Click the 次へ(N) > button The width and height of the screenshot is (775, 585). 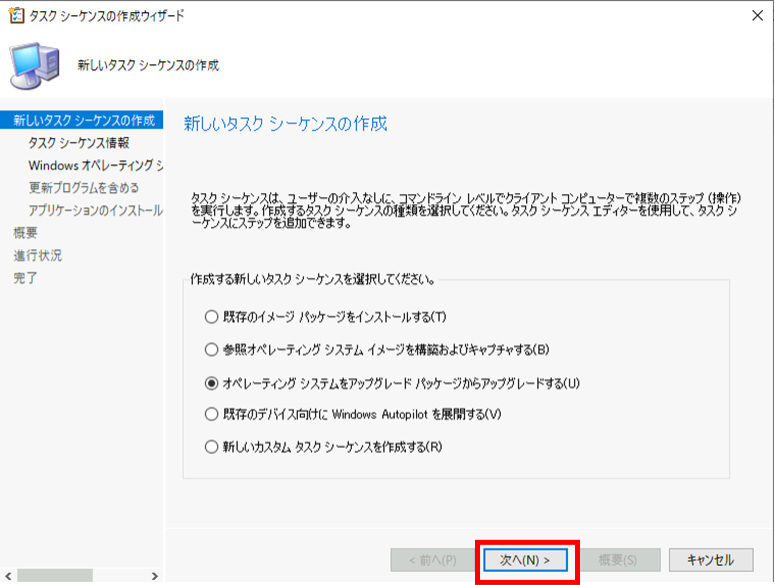click(525, 560)
